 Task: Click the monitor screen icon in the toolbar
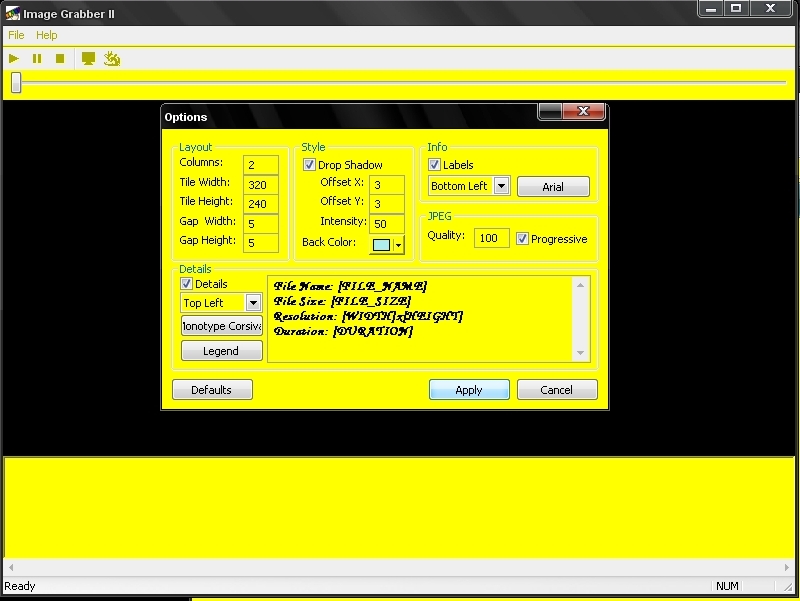tap(88, 59)
